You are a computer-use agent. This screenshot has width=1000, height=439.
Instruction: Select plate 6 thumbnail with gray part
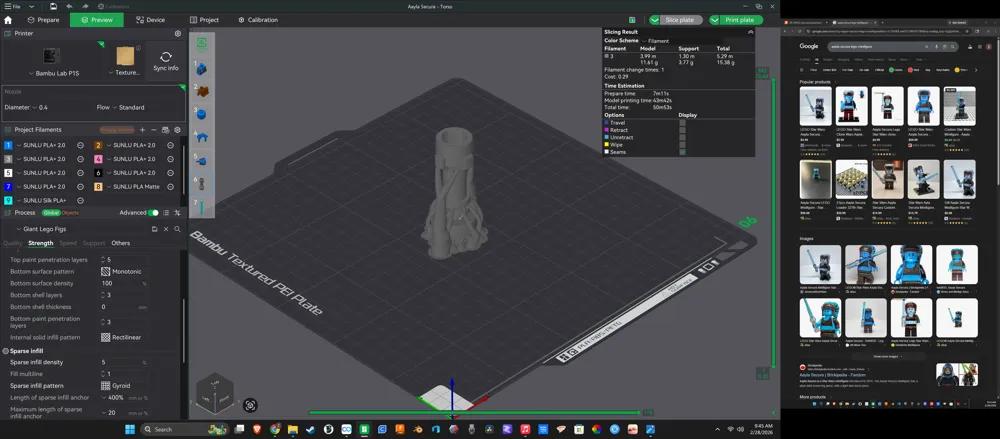pyautogui.click(x=202, y=184)
